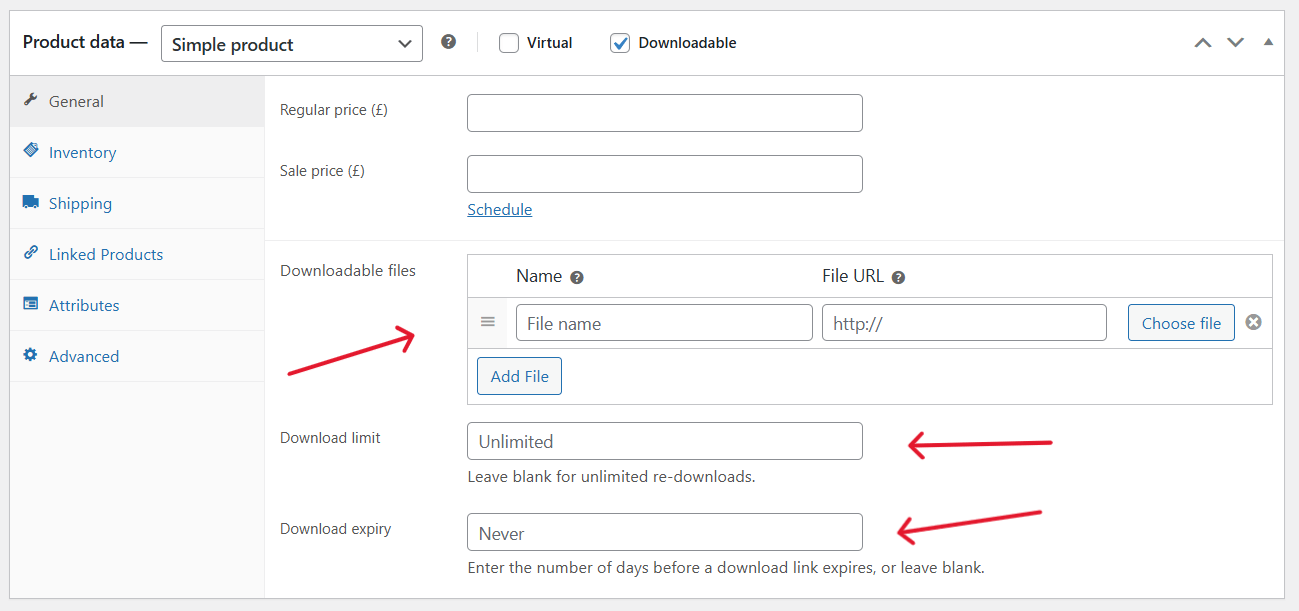
Task: Open the Simple product dropdown
Action: point(291,43)
